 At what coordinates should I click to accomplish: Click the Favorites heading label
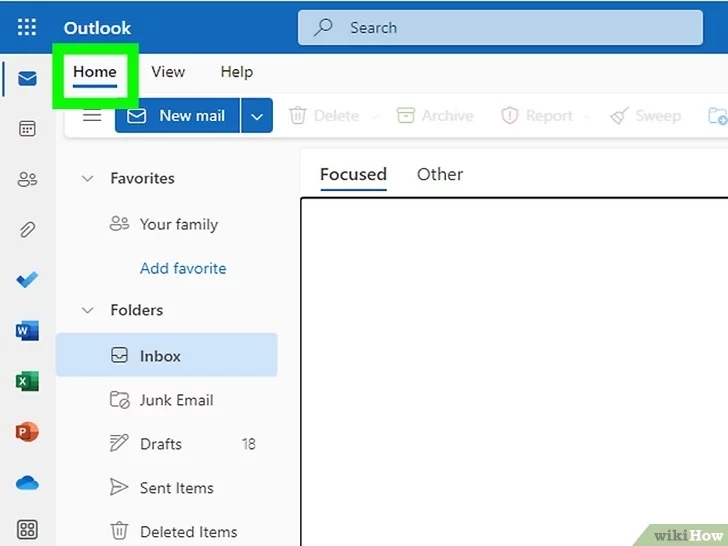coord(143,178)
